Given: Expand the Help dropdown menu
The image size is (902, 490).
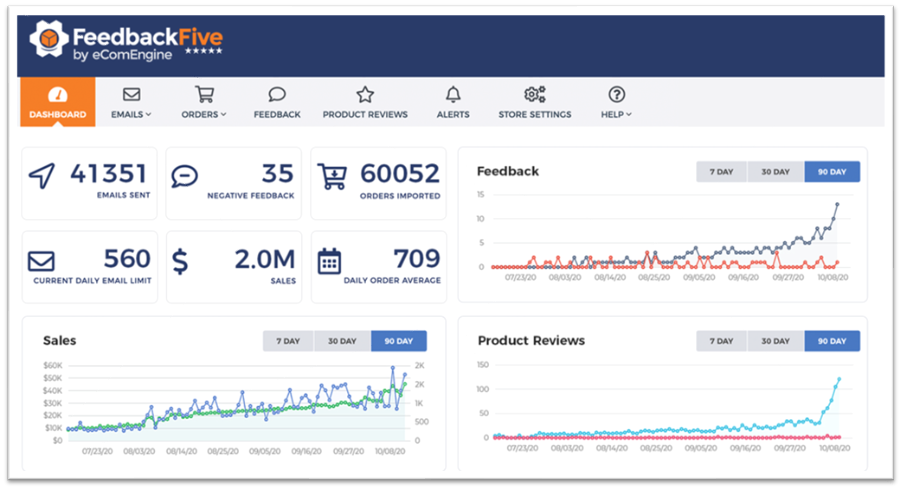Looking at the screenshot, I should 616,102.
